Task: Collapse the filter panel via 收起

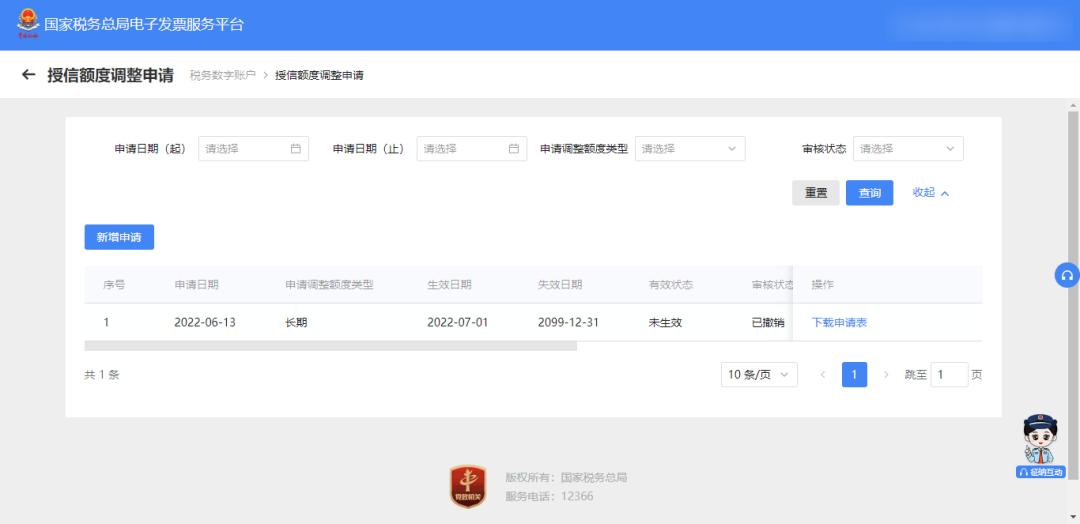Action: [930, 193]
